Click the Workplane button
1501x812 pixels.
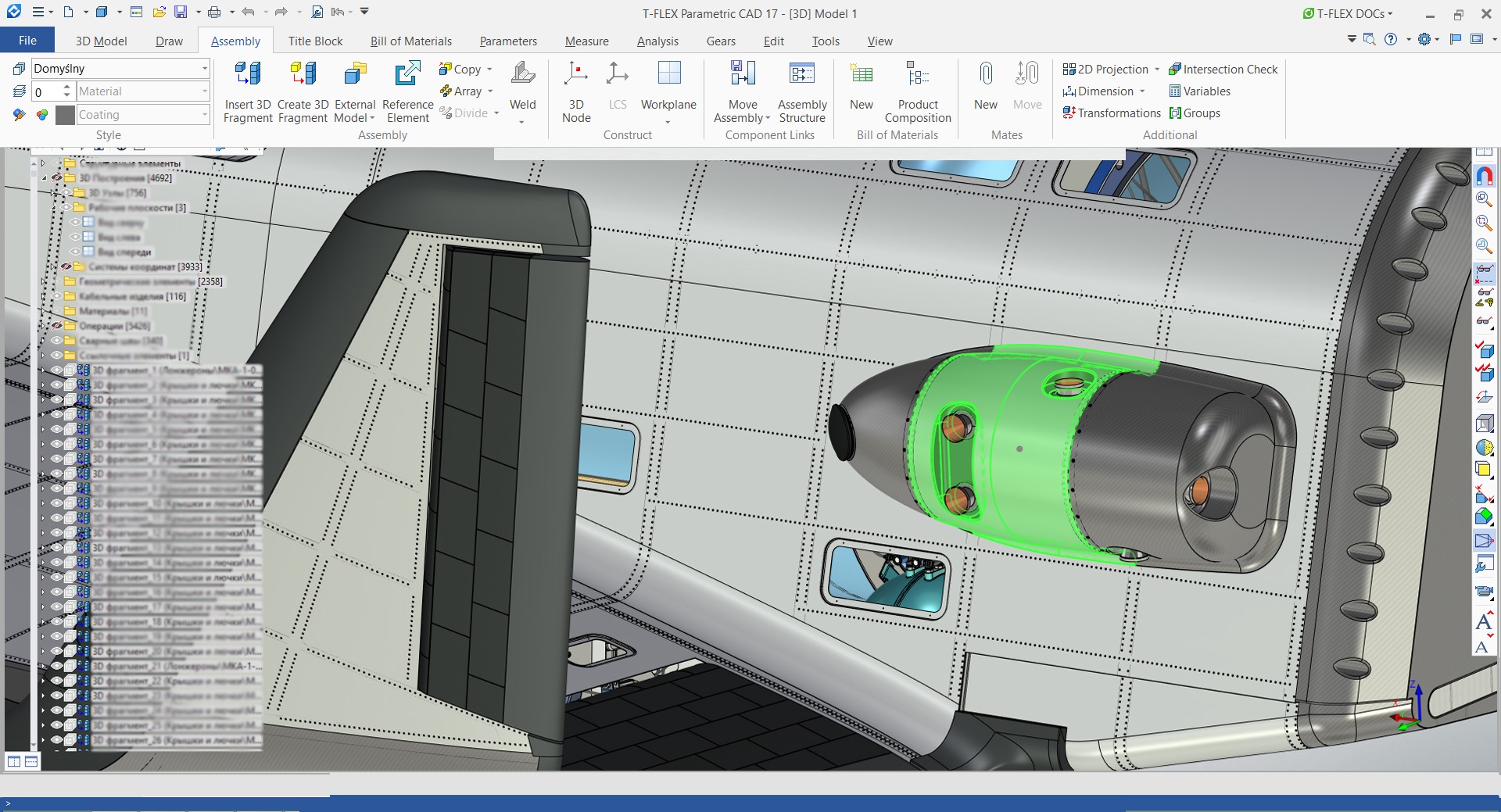click(668, 91)
